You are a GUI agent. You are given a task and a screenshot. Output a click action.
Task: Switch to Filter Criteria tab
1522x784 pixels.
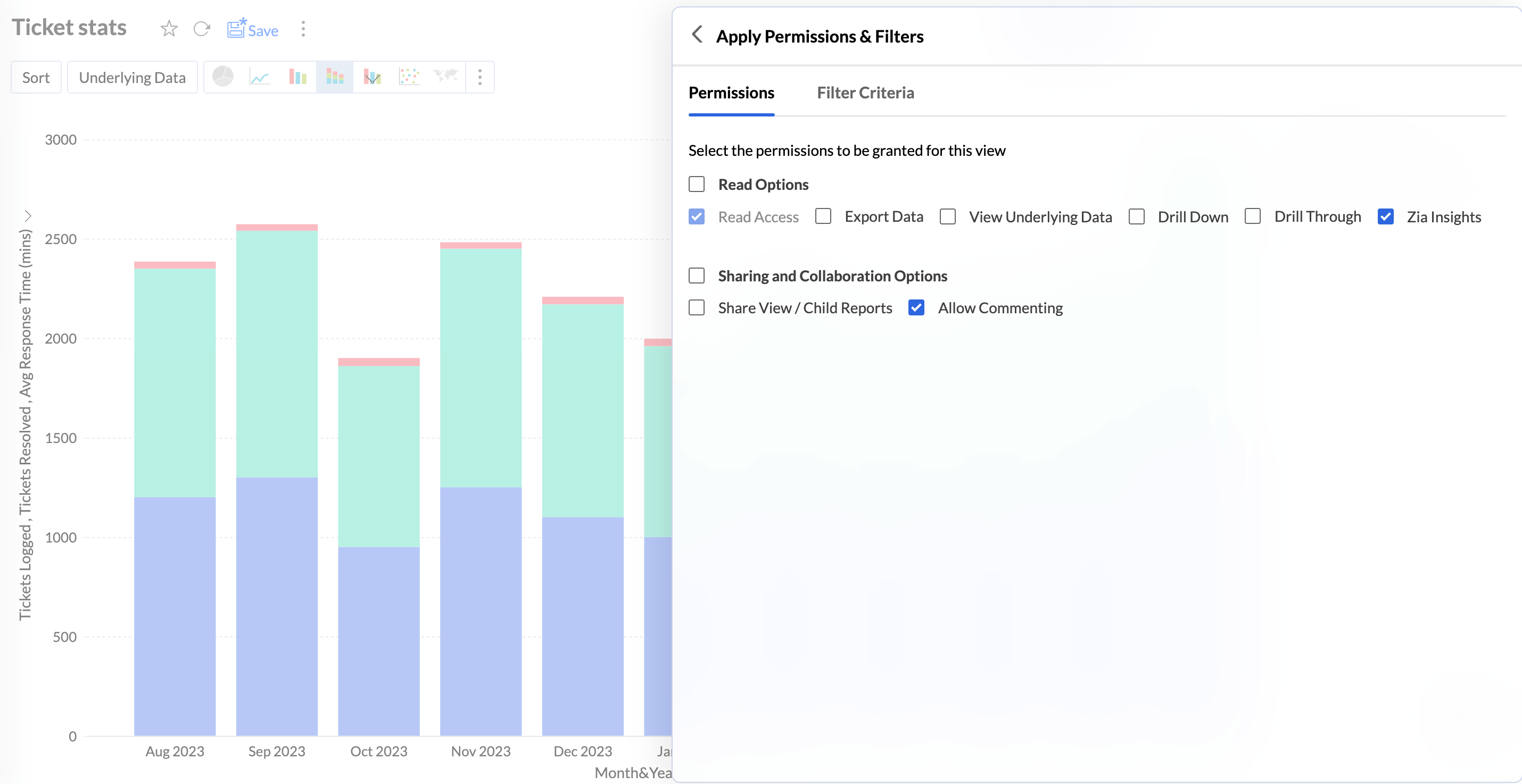[865, 93]
